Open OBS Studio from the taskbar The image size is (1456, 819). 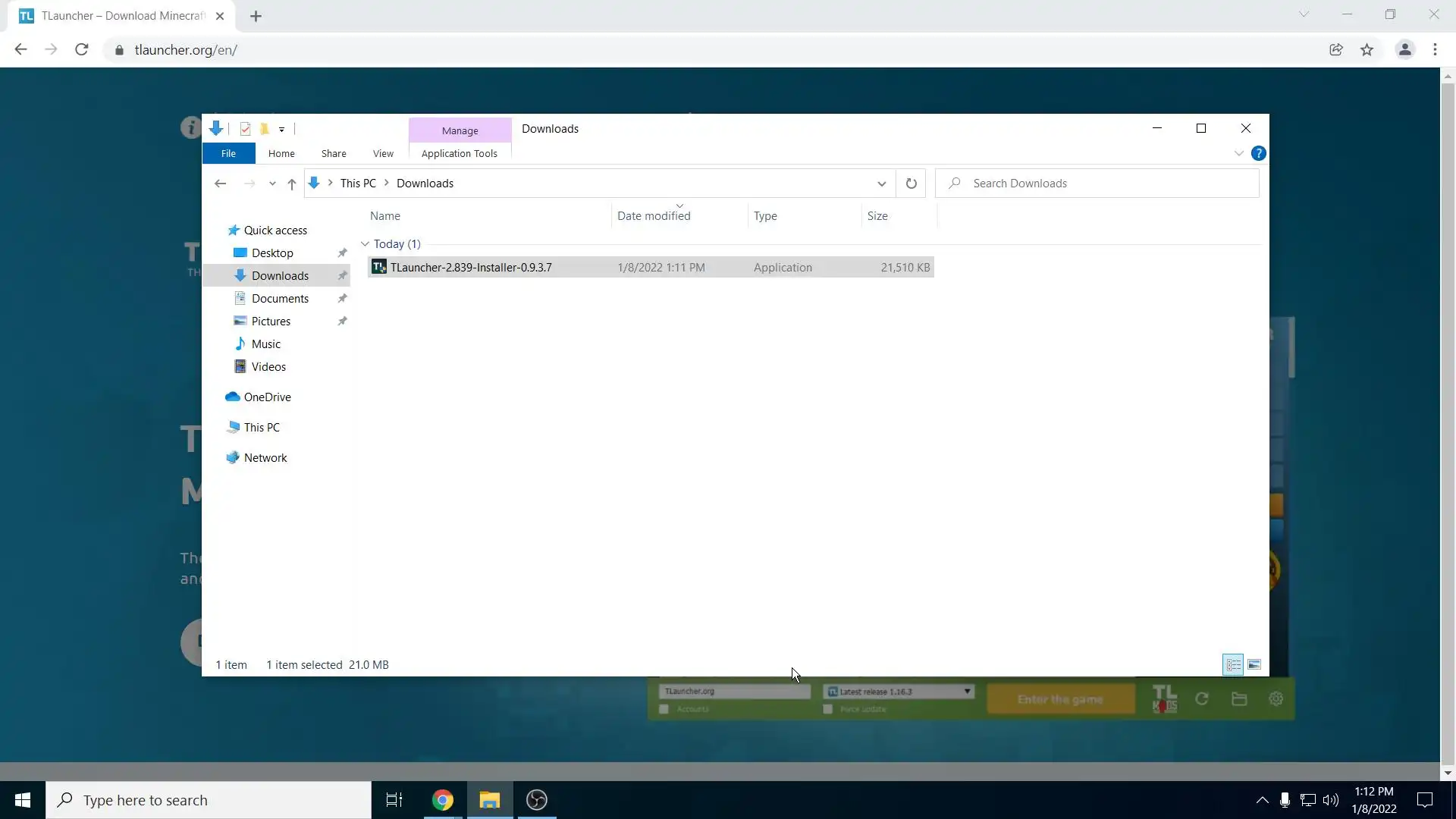537,800
